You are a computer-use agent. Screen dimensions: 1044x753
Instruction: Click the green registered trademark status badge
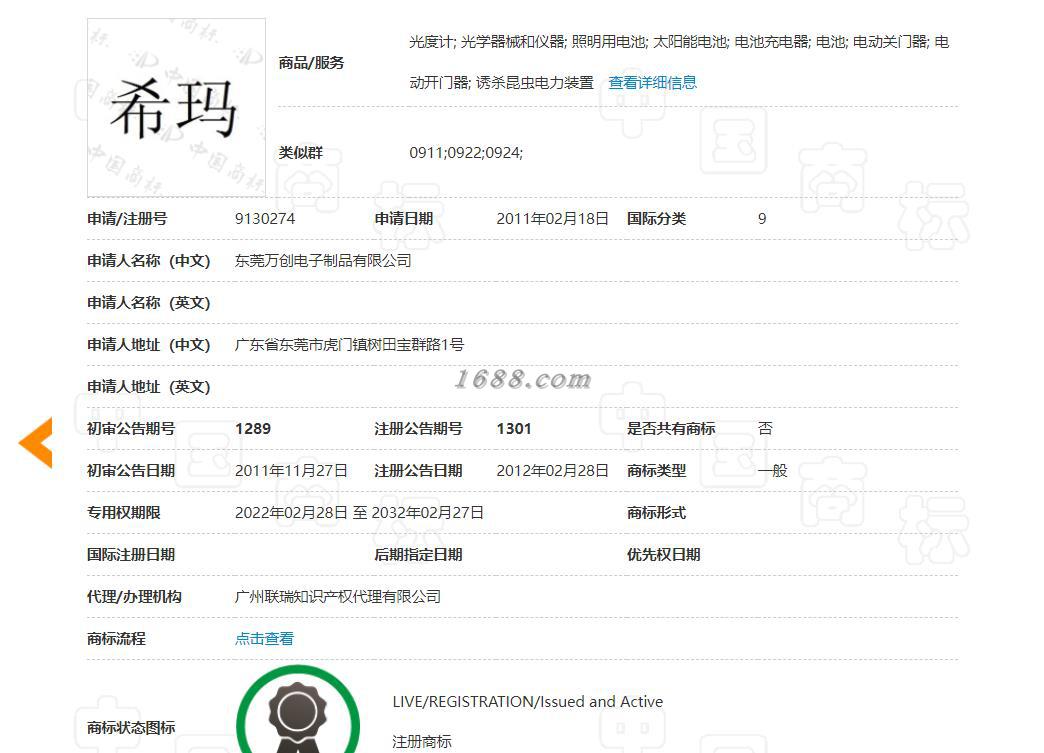[x=298, y=710]
